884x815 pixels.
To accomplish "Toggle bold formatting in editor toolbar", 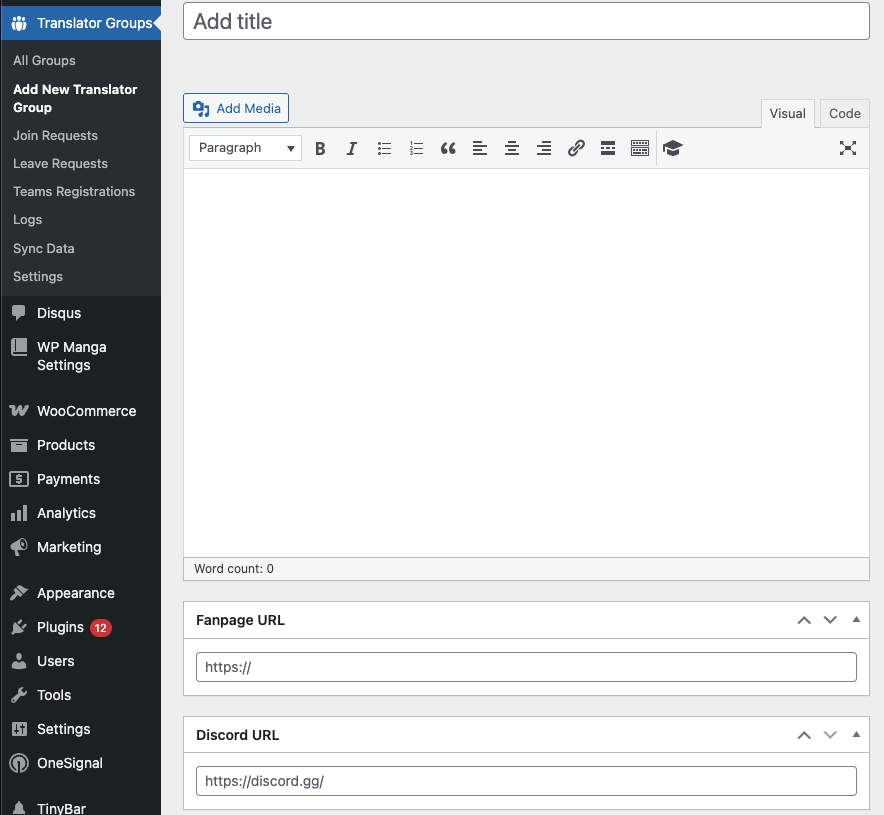I will [x=320, y=148].
